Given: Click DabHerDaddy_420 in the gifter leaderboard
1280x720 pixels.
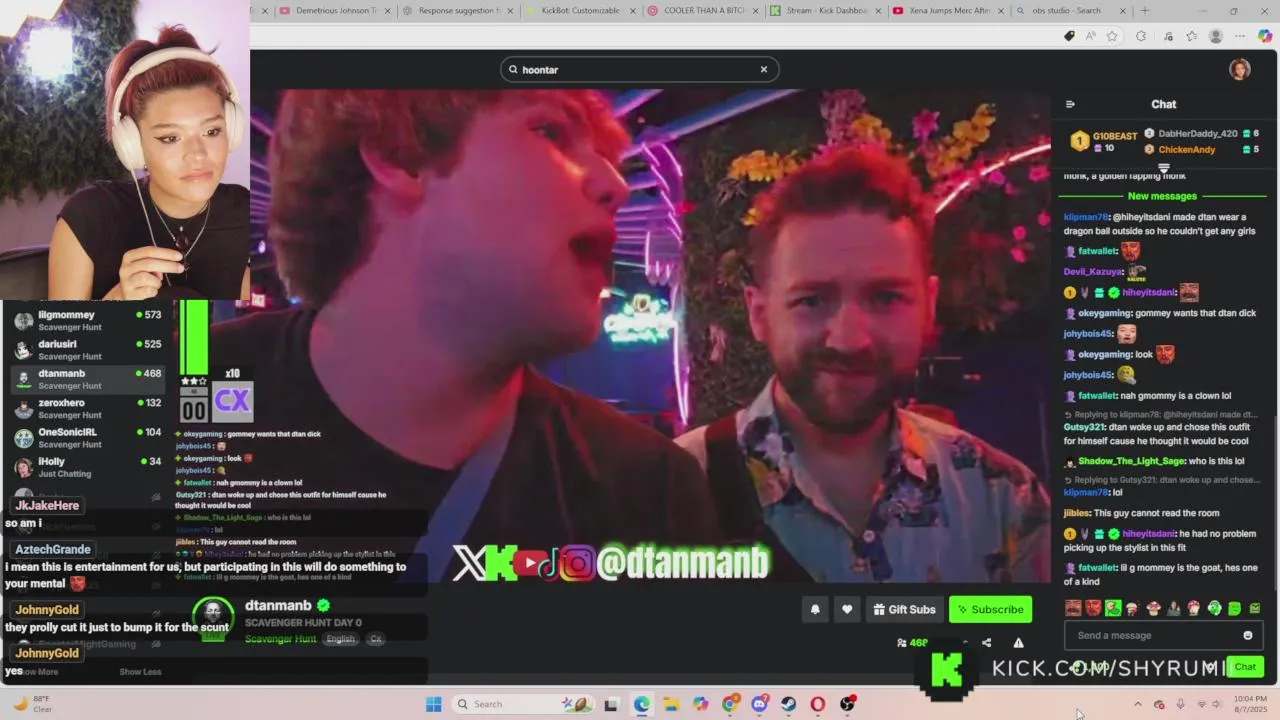Looking at the screenshot, I should 1198,133.
